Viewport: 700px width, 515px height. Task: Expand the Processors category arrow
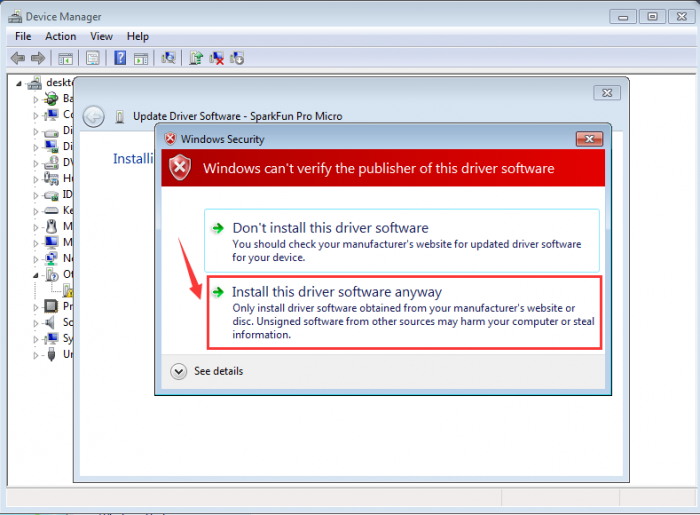[36, 307]
